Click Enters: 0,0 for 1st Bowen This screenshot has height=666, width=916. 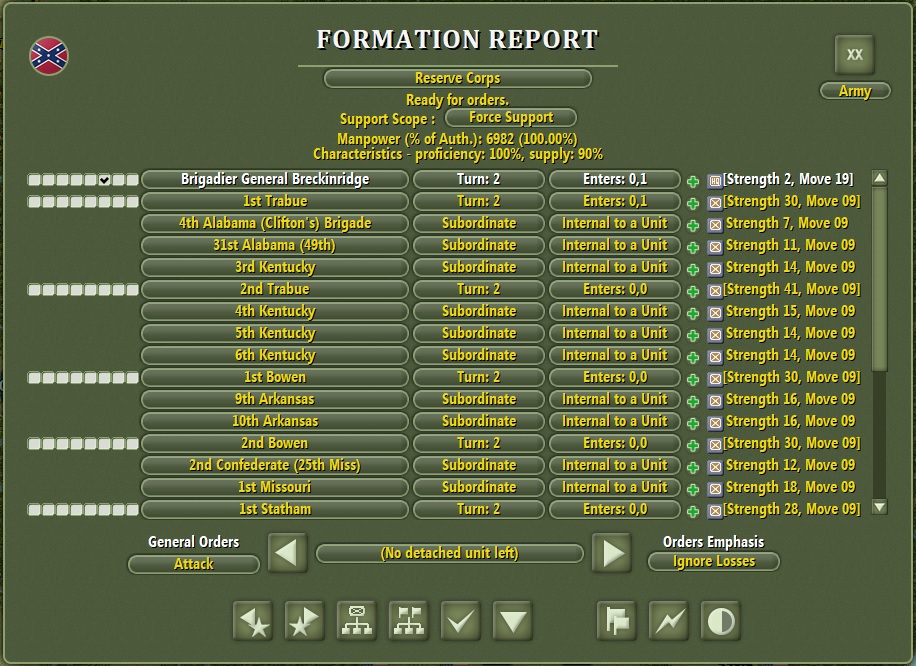click(615, 377)
